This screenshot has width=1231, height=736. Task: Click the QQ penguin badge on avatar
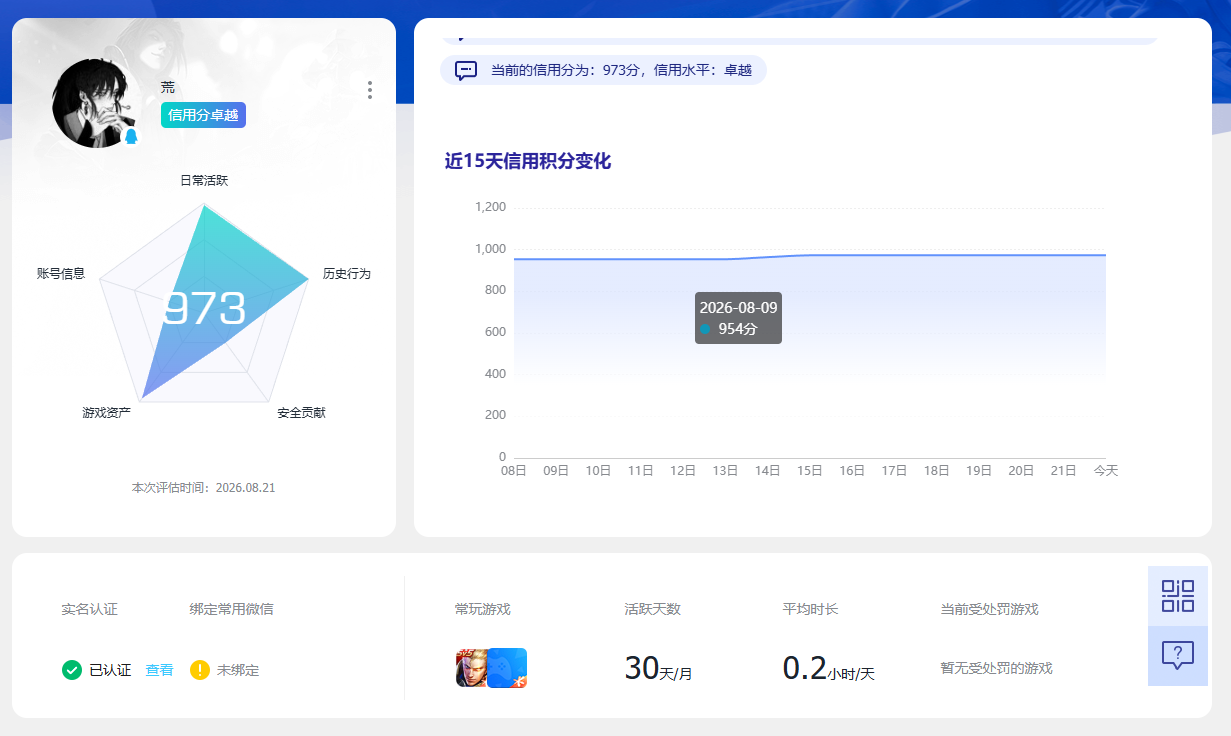[130, 136]
